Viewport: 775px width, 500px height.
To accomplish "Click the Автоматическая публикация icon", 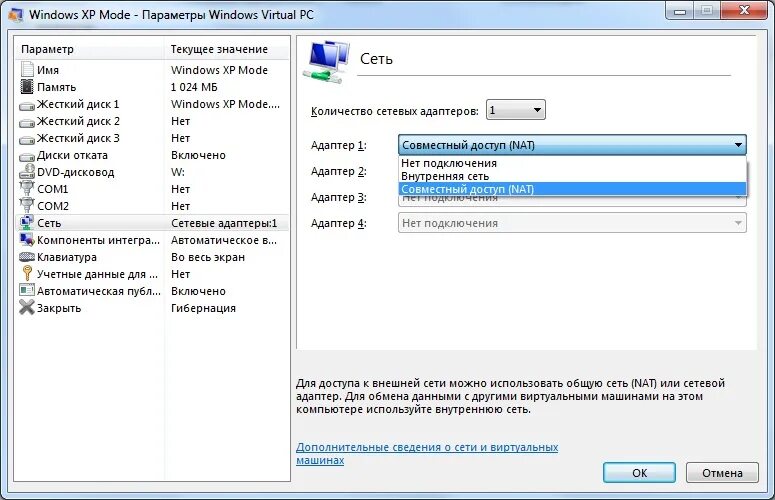I will tap(27, 290).
